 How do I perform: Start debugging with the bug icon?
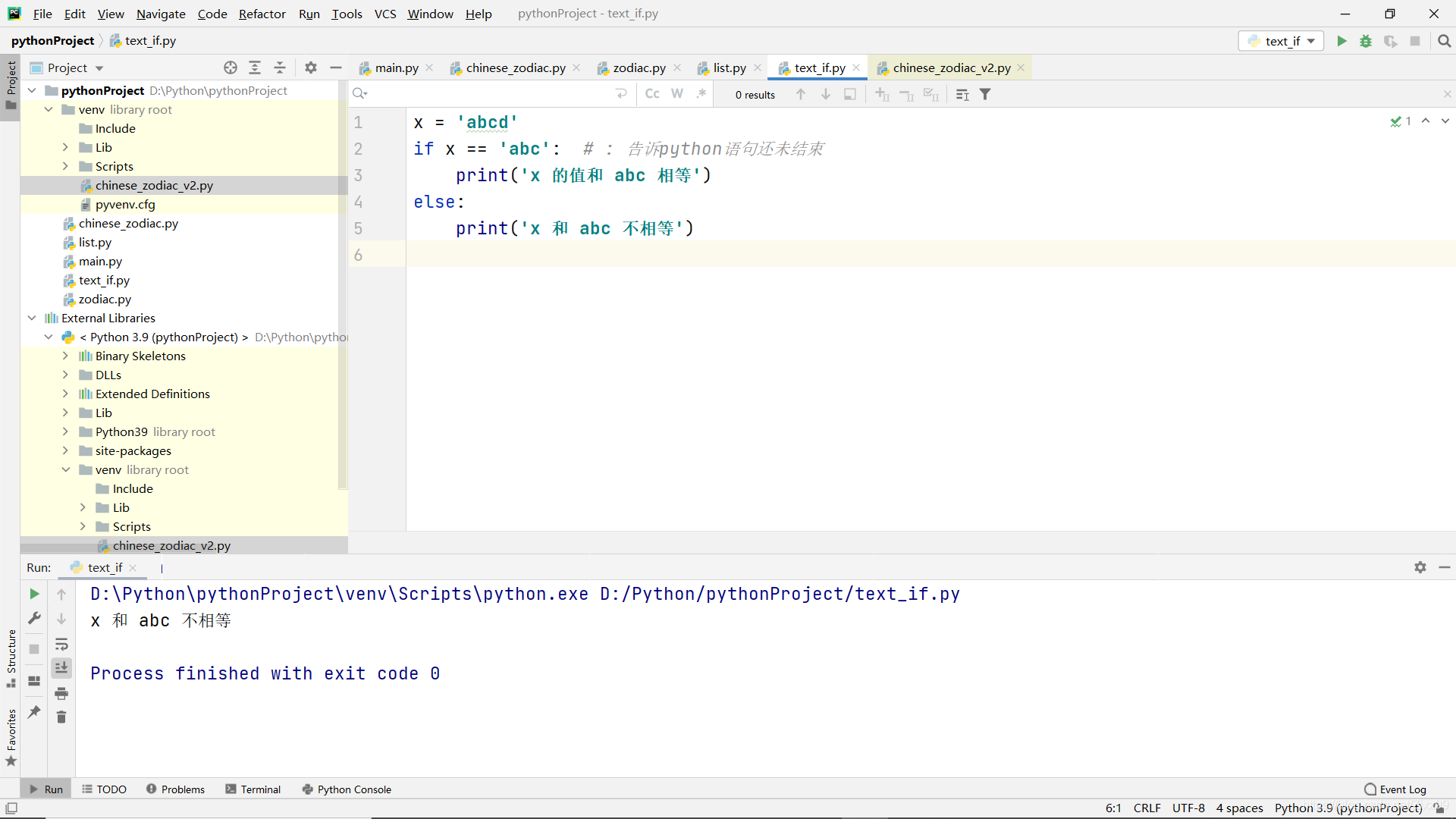1366,41
